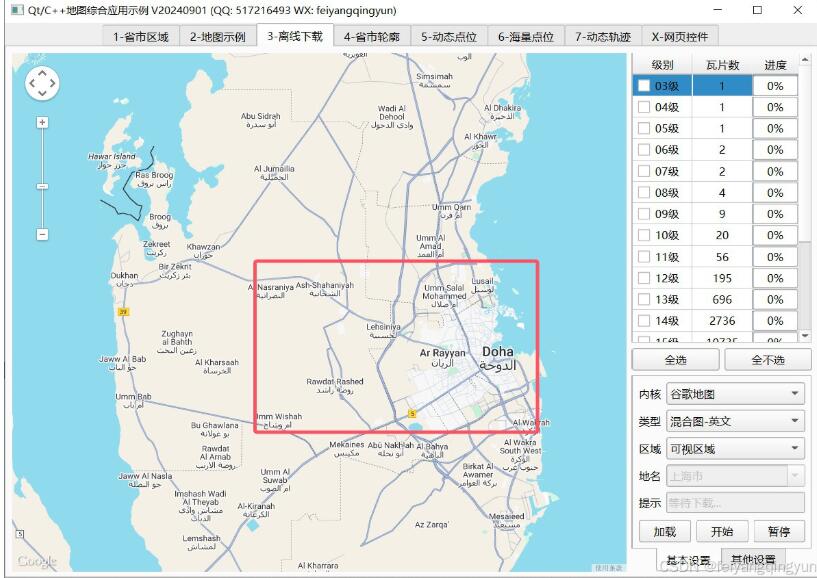The image size is (817, 578).
Task: Pan the map up with the top arrow
Action: (42, 72)
